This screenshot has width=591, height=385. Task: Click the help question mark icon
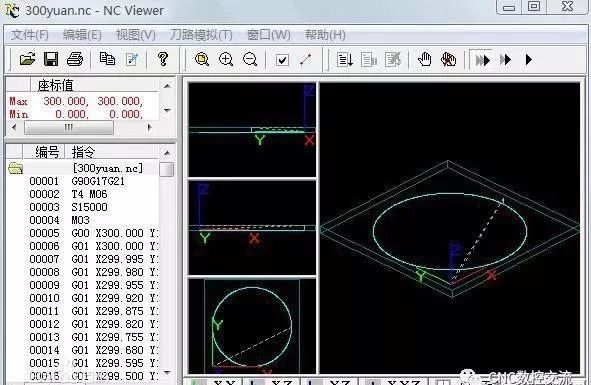pyautogui.click(x=163, y=59)
